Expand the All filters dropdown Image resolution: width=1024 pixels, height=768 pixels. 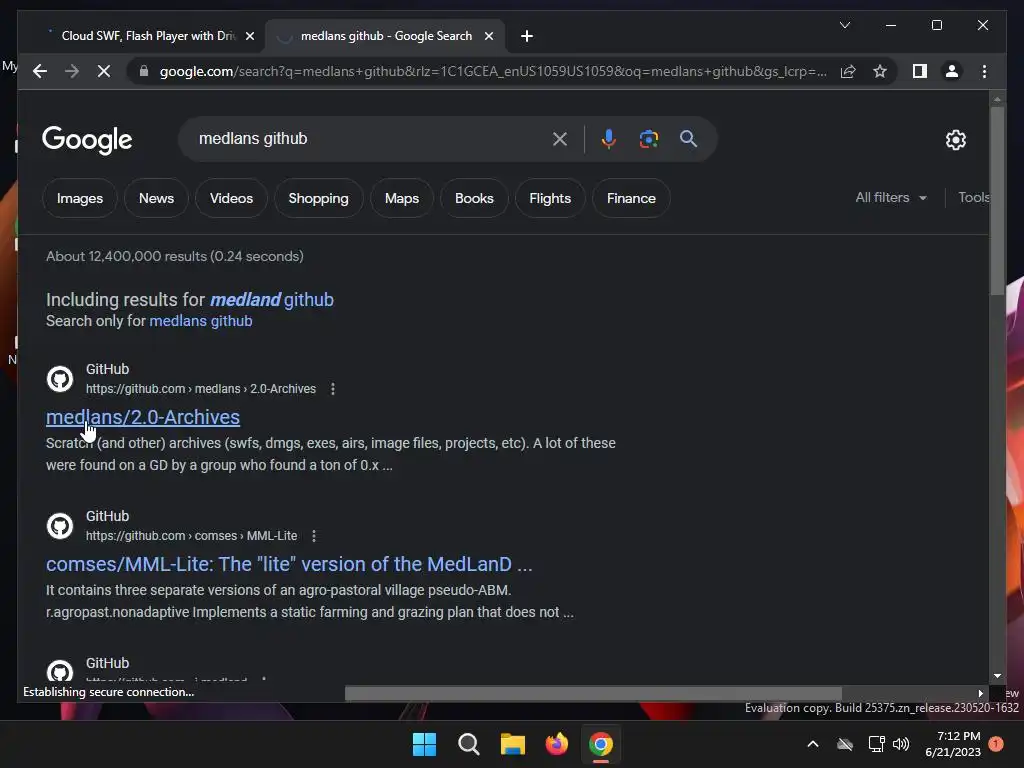click(891, 197)
